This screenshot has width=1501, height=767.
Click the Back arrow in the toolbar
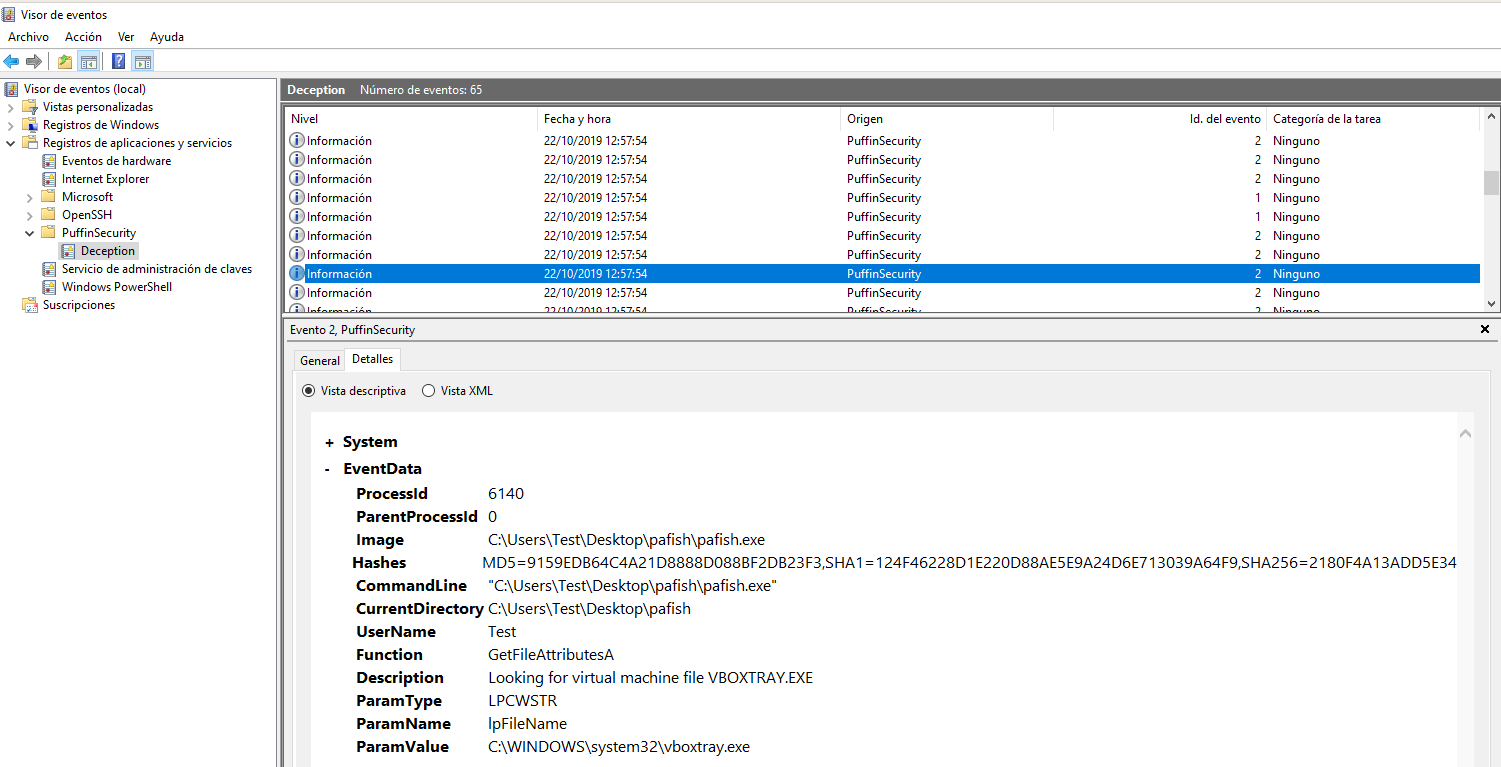[12, 62]
